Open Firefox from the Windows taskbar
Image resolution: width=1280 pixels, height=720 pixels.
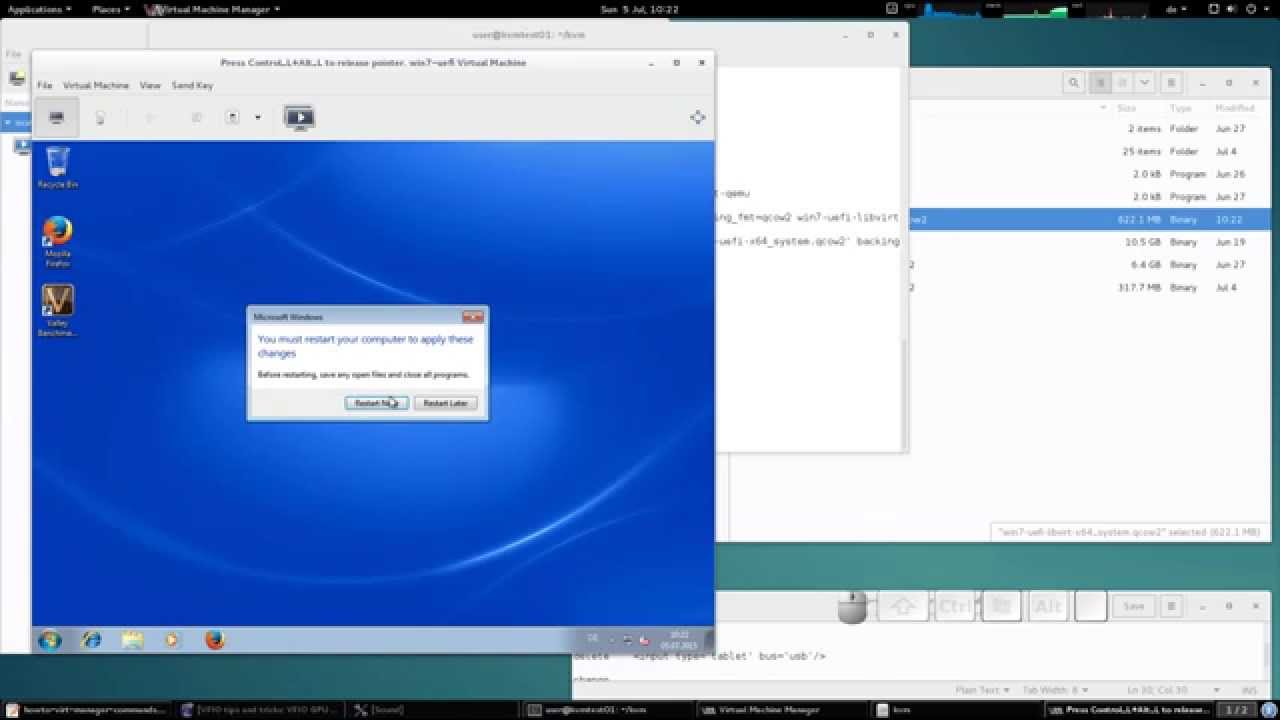click(x=215, y=640)
